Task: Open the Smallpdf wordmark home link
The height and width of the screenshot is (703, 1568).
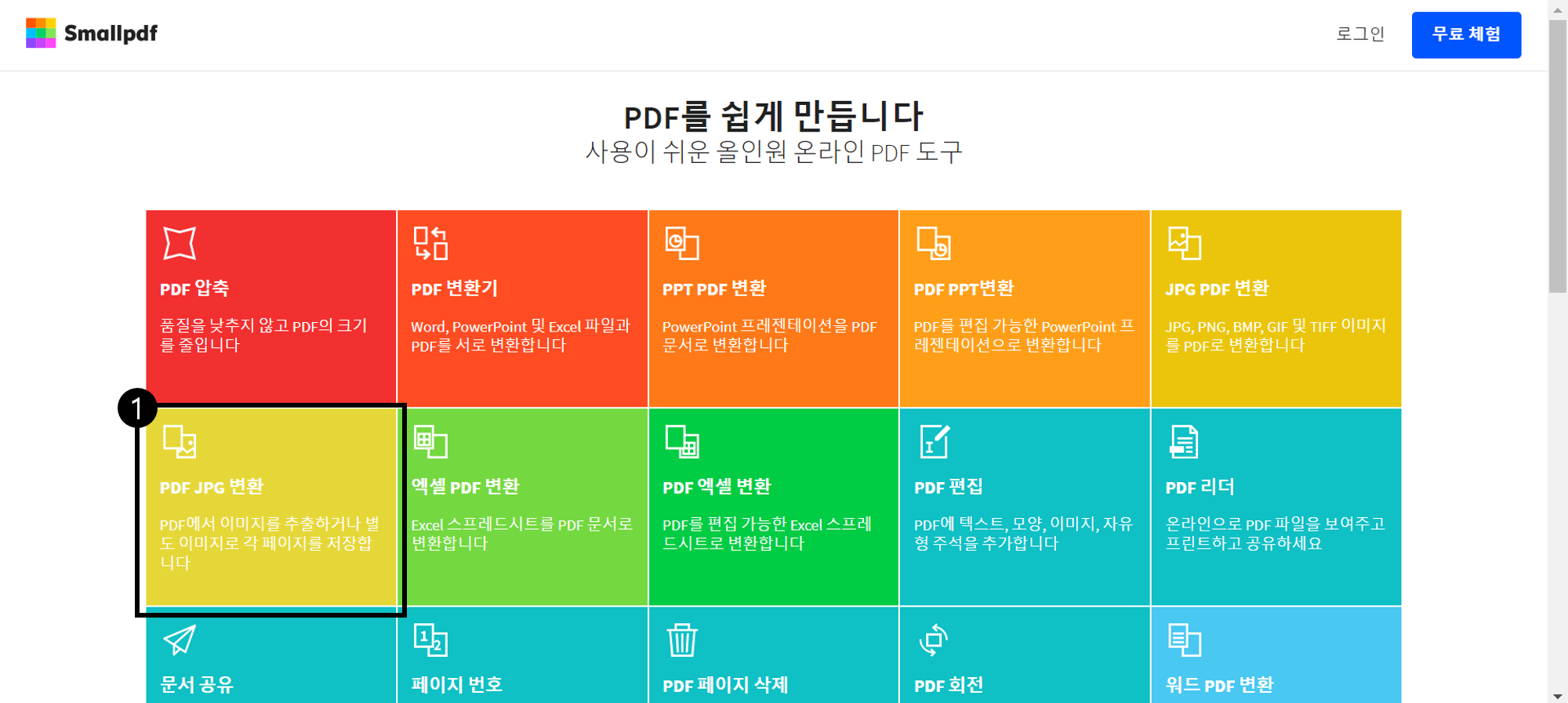Action: pos(111,33)
